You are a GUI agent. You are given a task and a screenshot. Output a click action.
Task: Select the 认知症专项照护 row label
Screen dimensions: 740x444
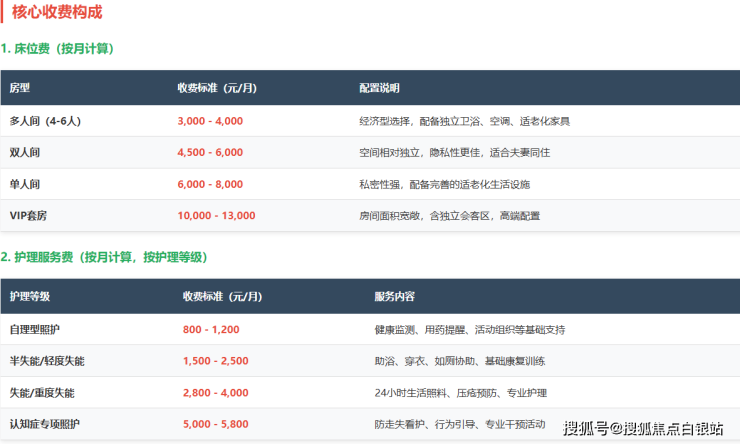point(47,425)
